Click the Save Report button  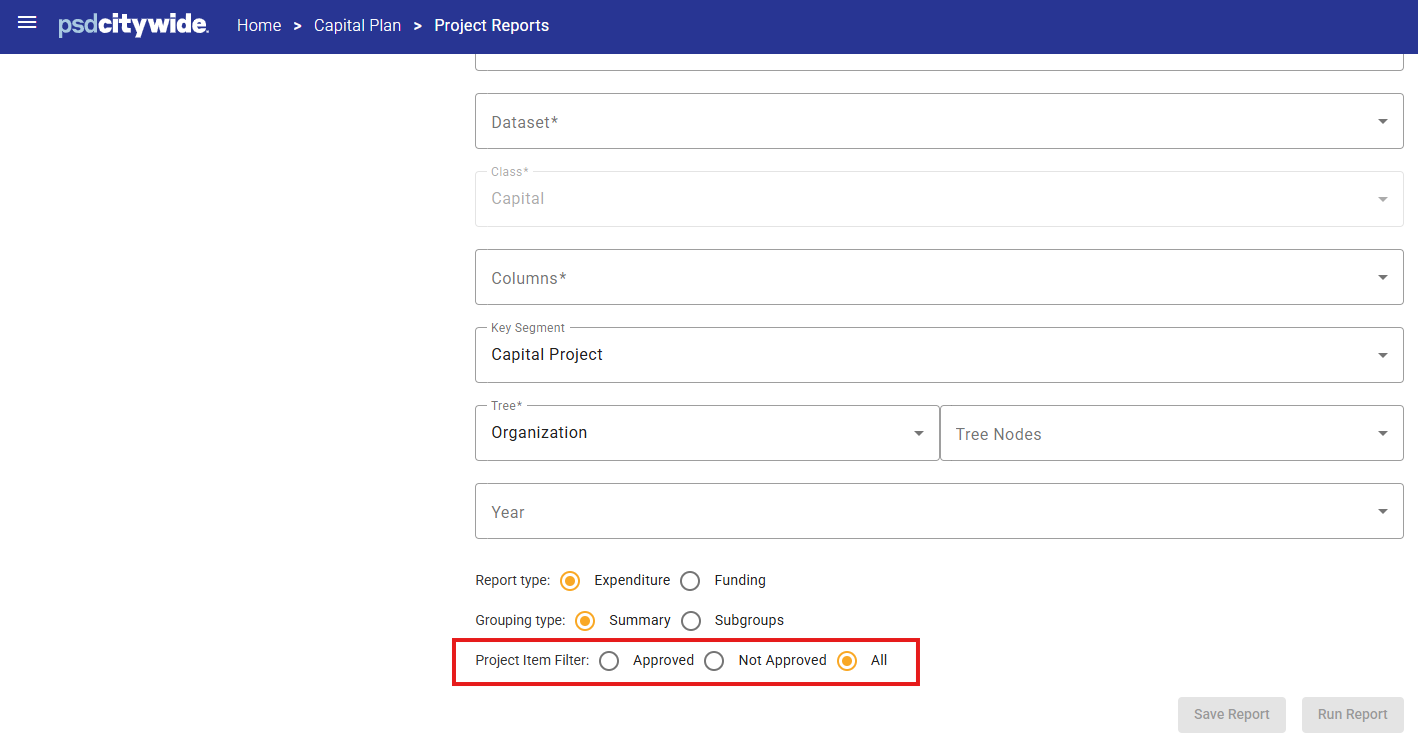click(x=1232, y=714)
